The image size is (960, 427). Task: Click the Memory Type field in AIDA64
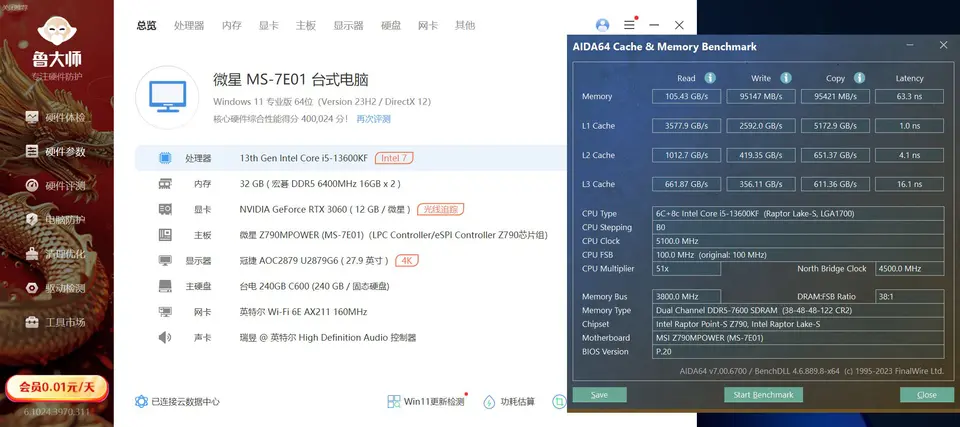(x=798, y=311)
